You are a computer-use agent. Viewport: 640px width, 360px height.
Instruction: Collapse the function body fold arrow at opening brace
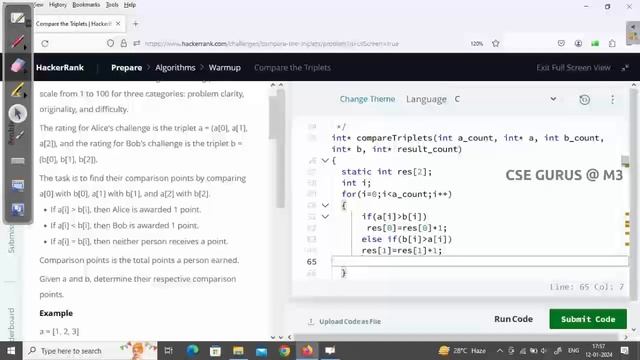(325, 160)
